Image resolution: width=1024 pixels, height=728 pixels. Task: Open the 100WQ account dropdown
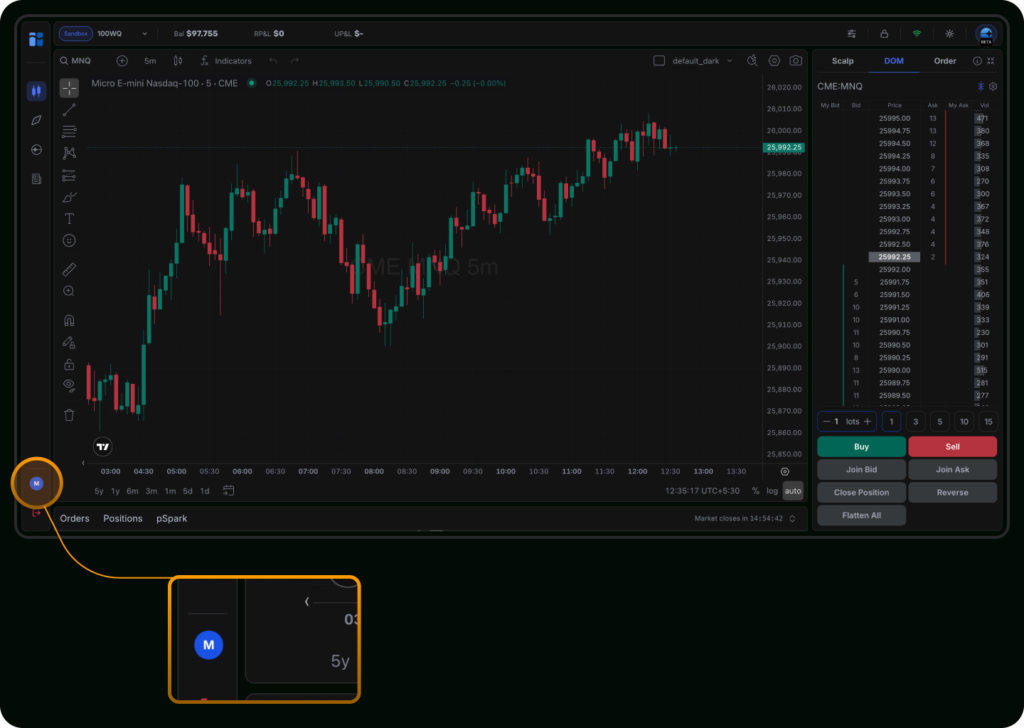click(123, 34)
